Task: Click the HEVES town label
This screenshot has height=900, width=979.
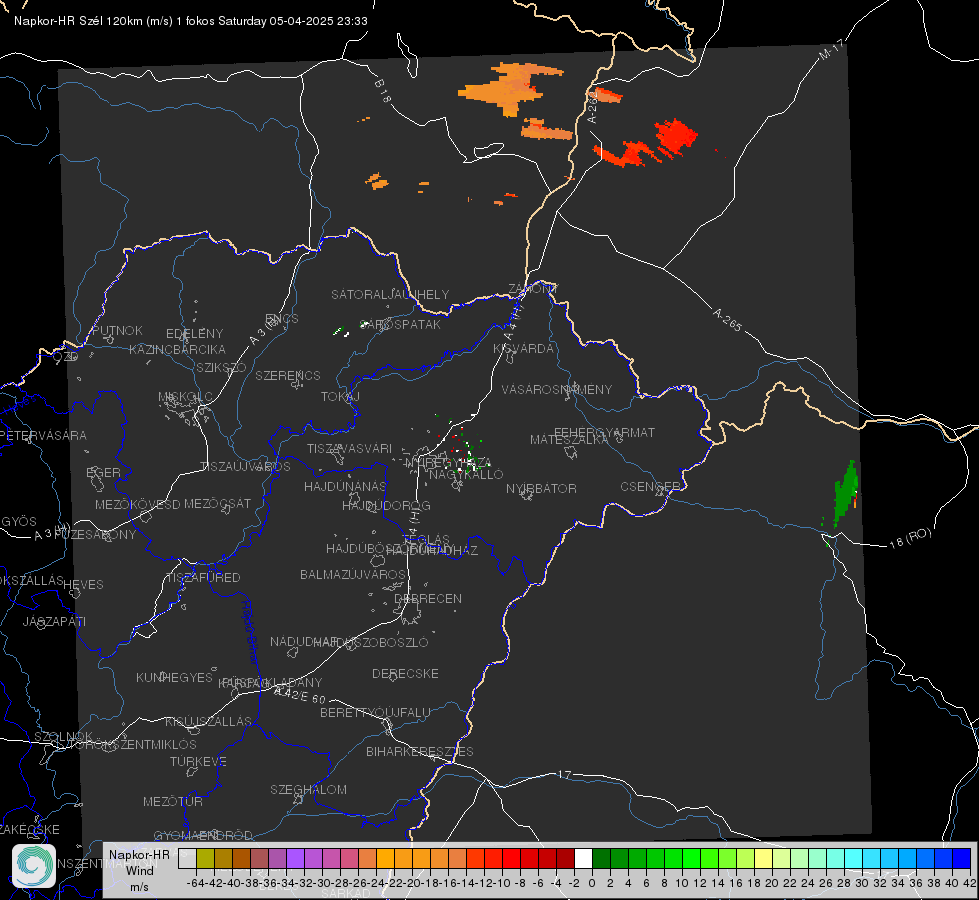Action: point(83,585)
